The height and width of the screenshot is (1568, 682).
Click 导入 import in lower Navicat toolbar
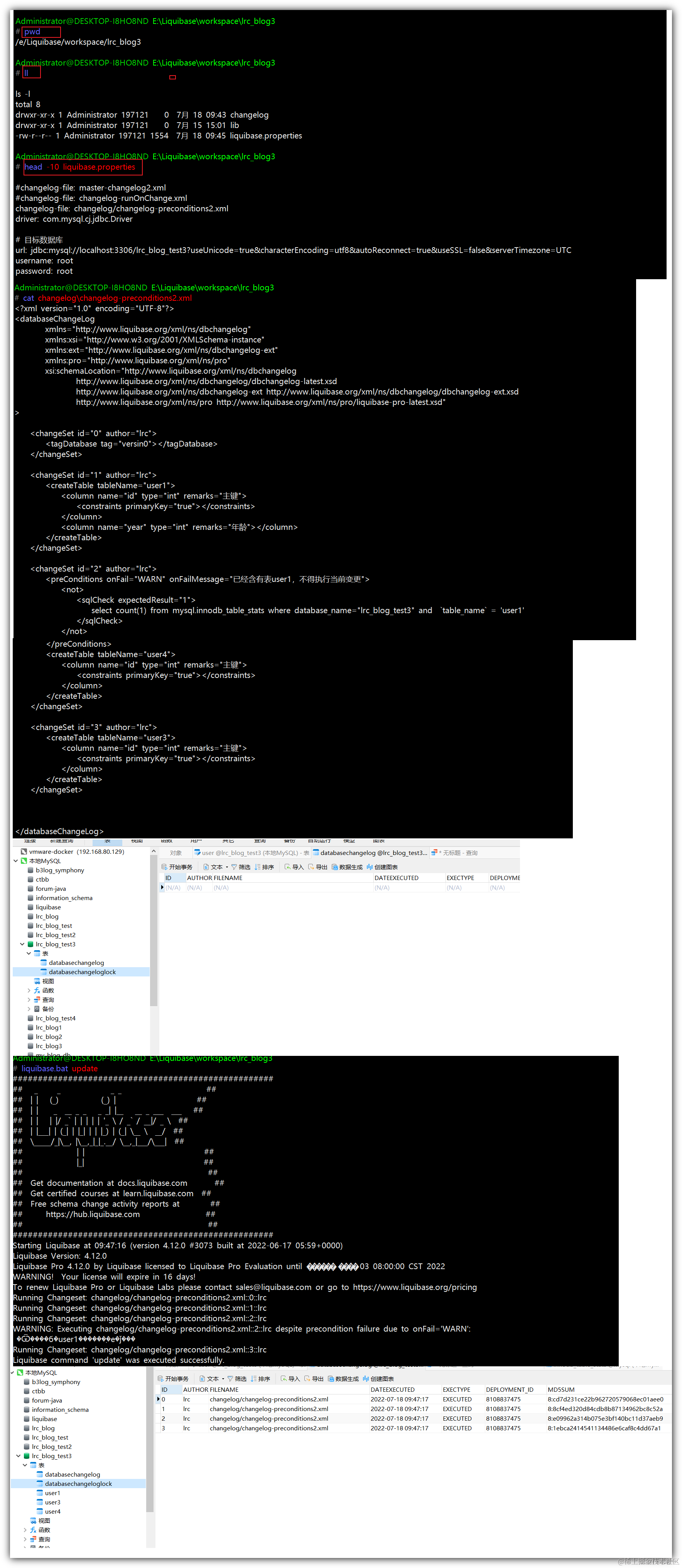[x=290, y=1378]
